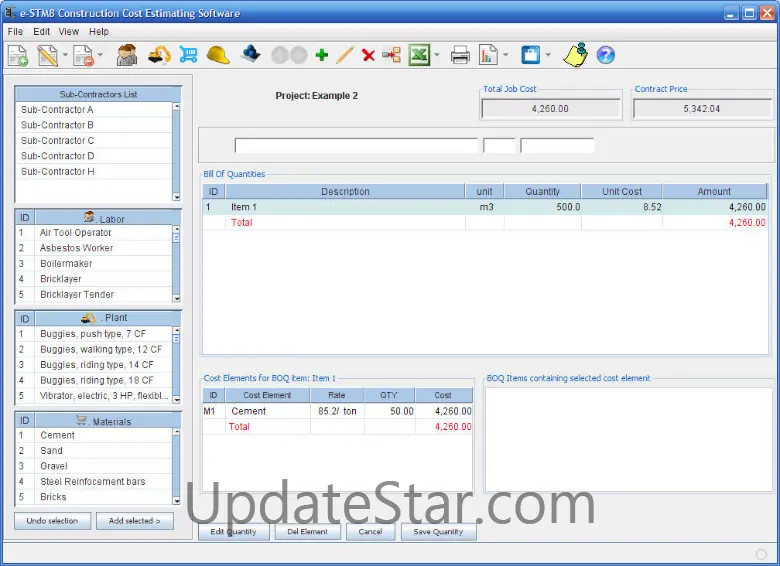Select Sub-Contractor C in the list

click(94, 140)
